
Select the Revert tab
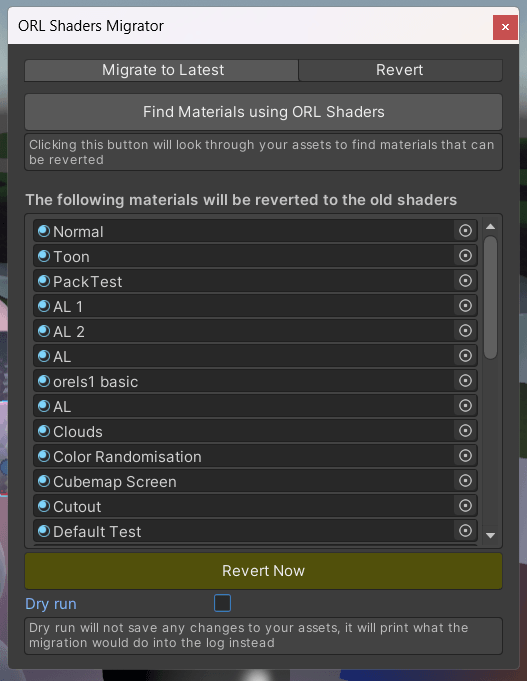pos(400,70)
